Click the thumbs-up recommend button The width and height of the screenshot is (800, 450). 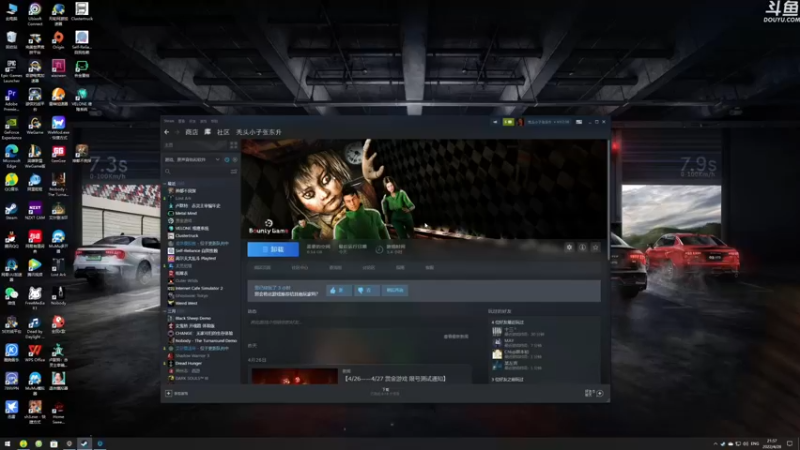click(339, 290)
